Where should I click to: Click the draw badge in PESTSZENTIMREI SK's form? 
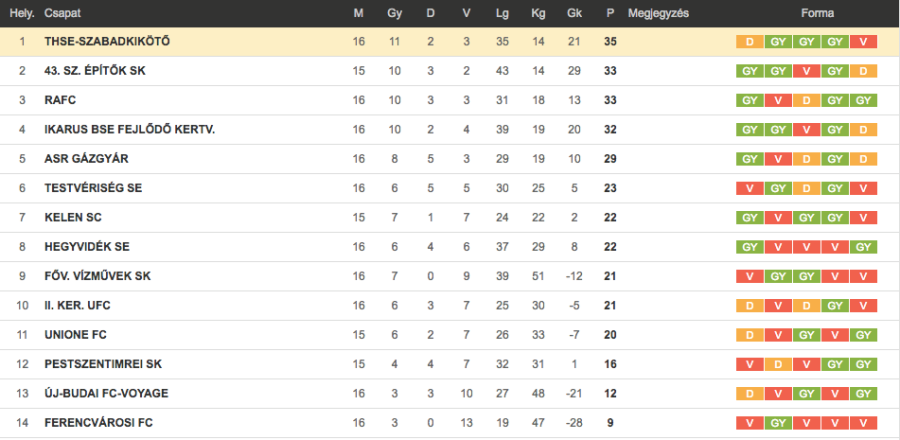coord(778,364)
